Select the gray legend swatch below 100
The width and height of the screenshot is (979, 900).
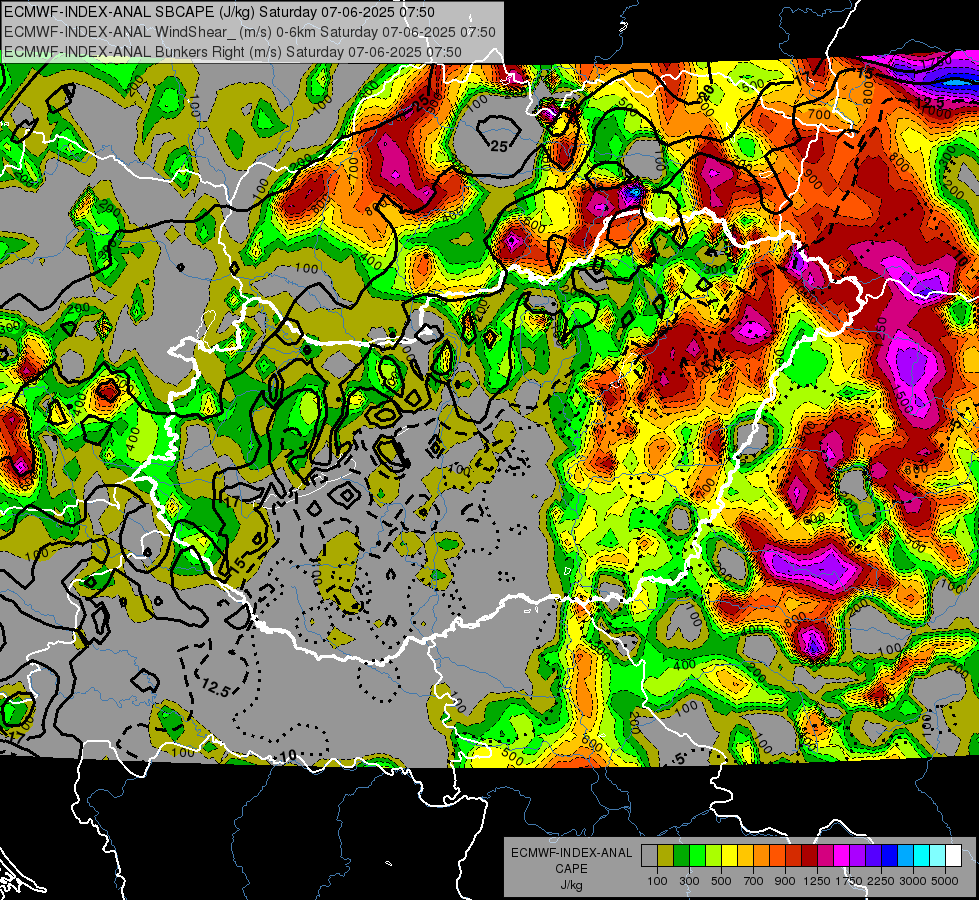point(649,856)
